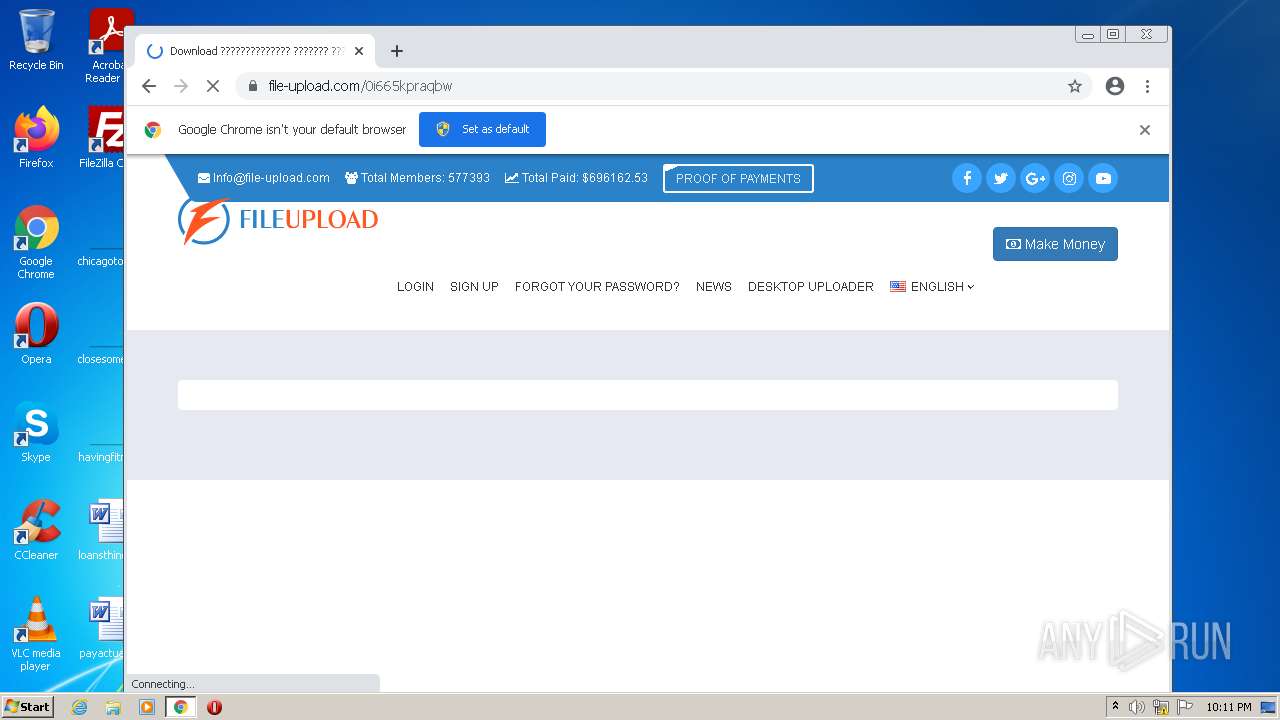Viewport: 1280px width, 720px height.
Task: Open the CCleaner desktop shortcut
Action: point(36,530)
